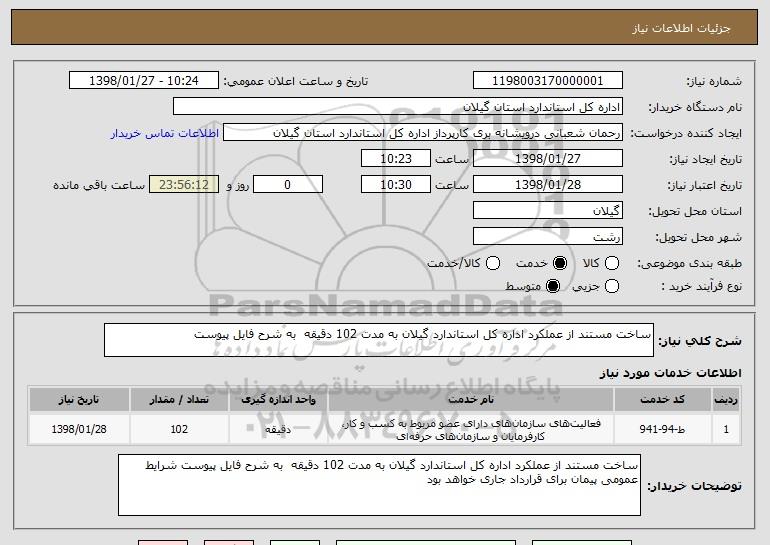Image resolution: width=770 pixels, height=545 pixels.
Task: Click the delivery city field رشت
Action: point(548,237)
